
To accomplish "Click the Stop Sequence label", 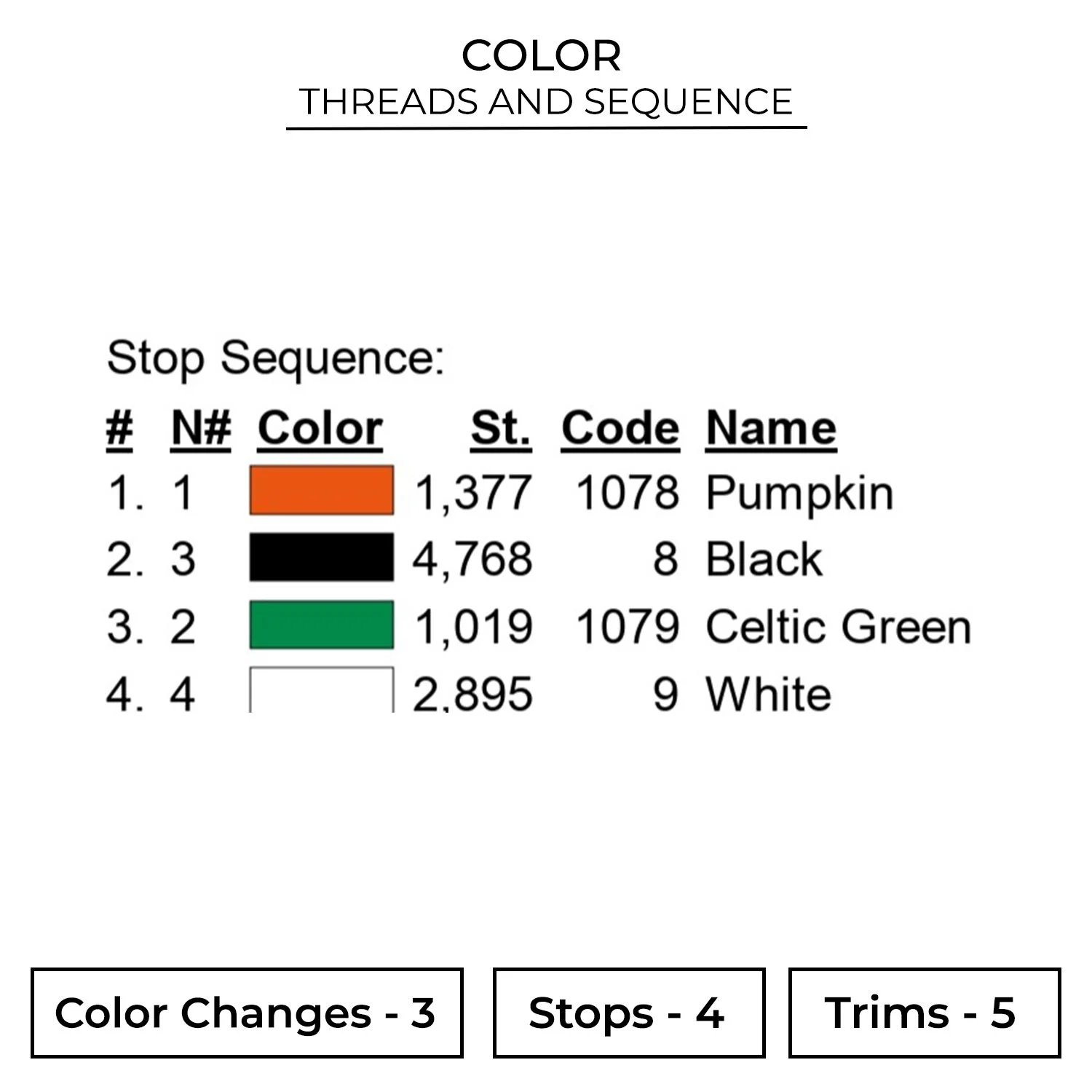I will pyautogui.click(x=275, y=358).
